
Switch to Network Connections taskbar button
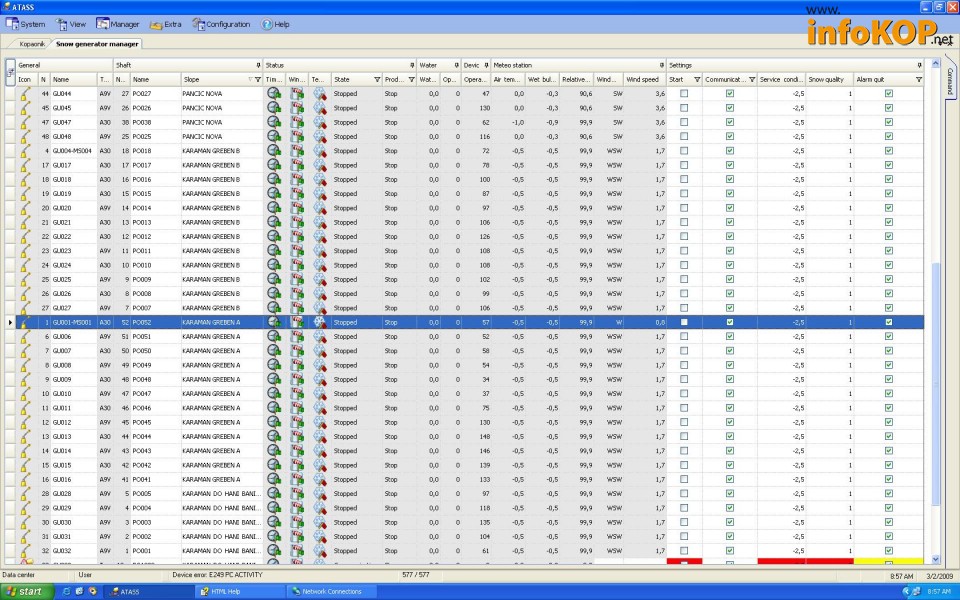tap(330, 591)
